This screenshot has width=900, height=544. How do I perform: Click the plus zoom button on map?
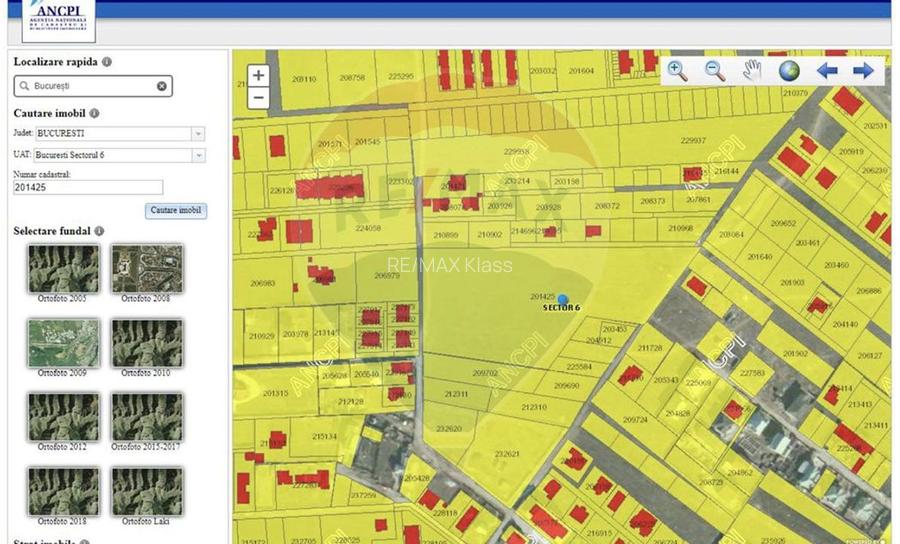click(x=258, y=75)
